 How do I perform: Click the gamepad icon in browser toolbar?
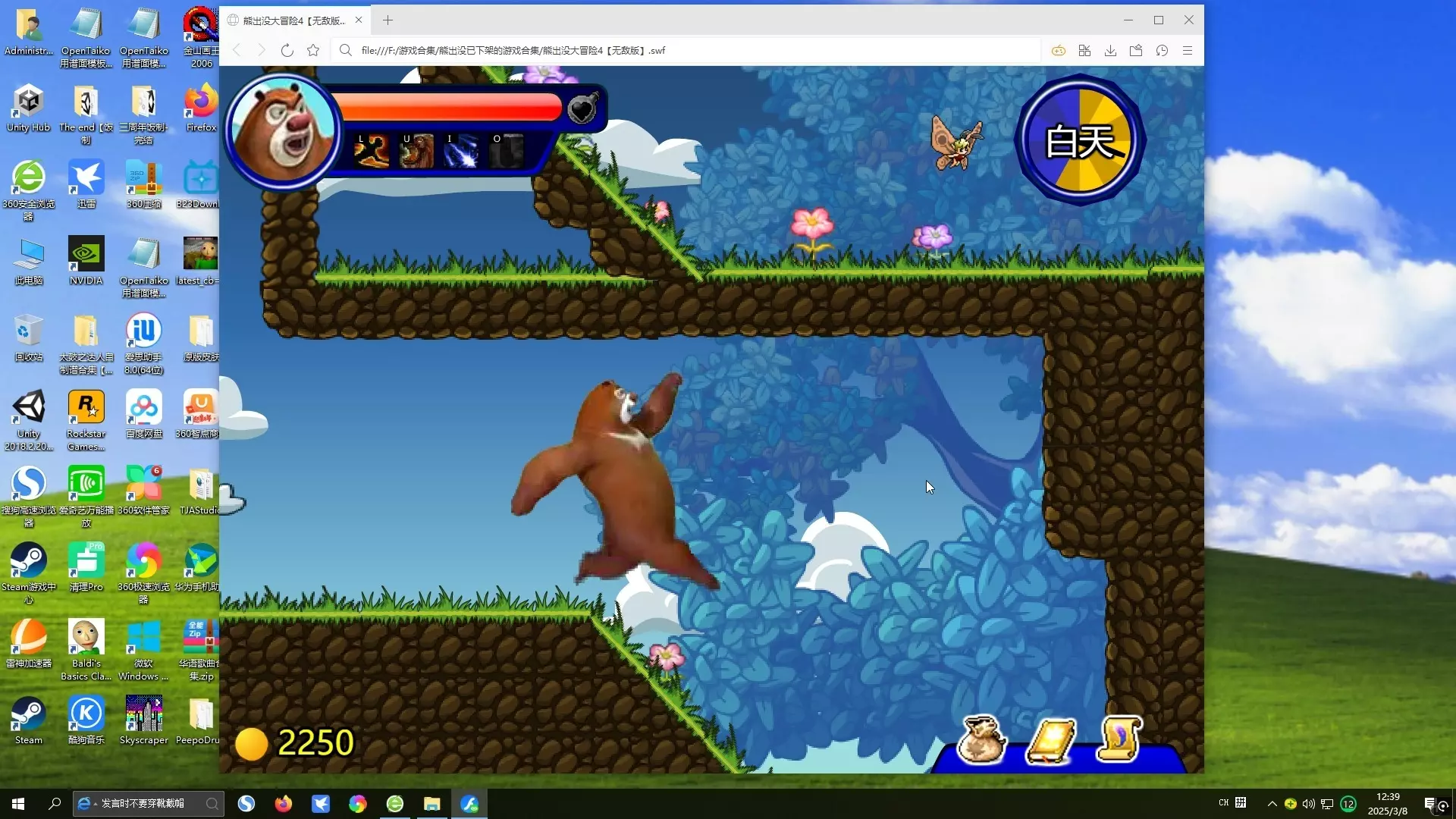1059,51
